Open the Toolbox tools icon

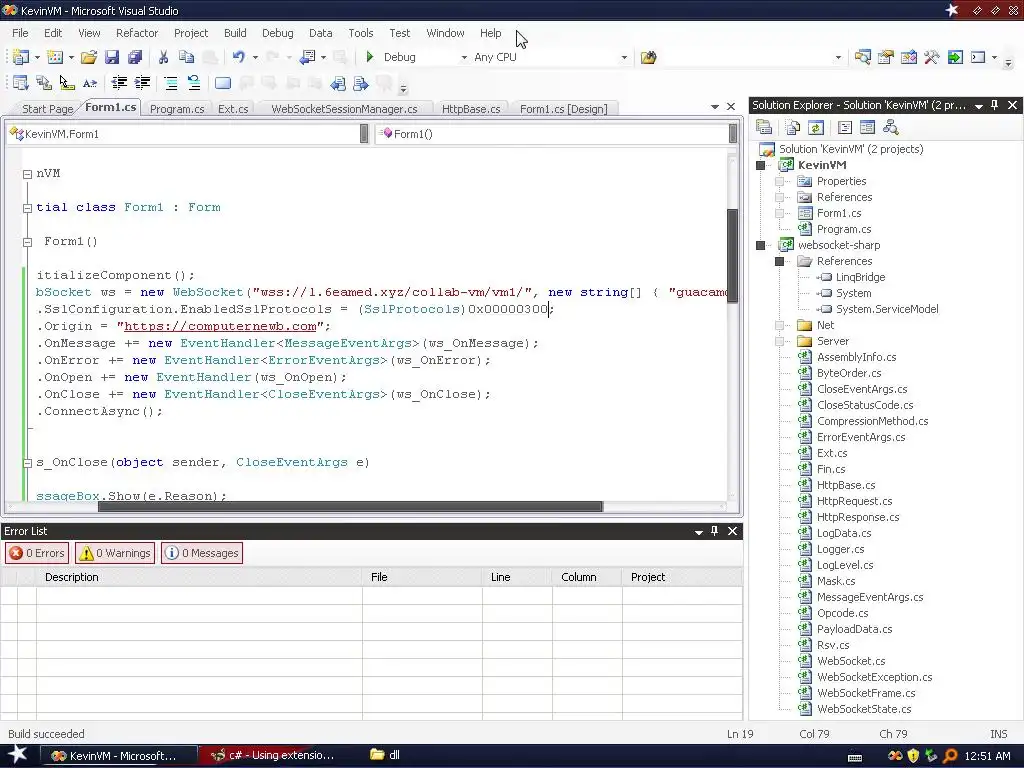pos(931,57)
